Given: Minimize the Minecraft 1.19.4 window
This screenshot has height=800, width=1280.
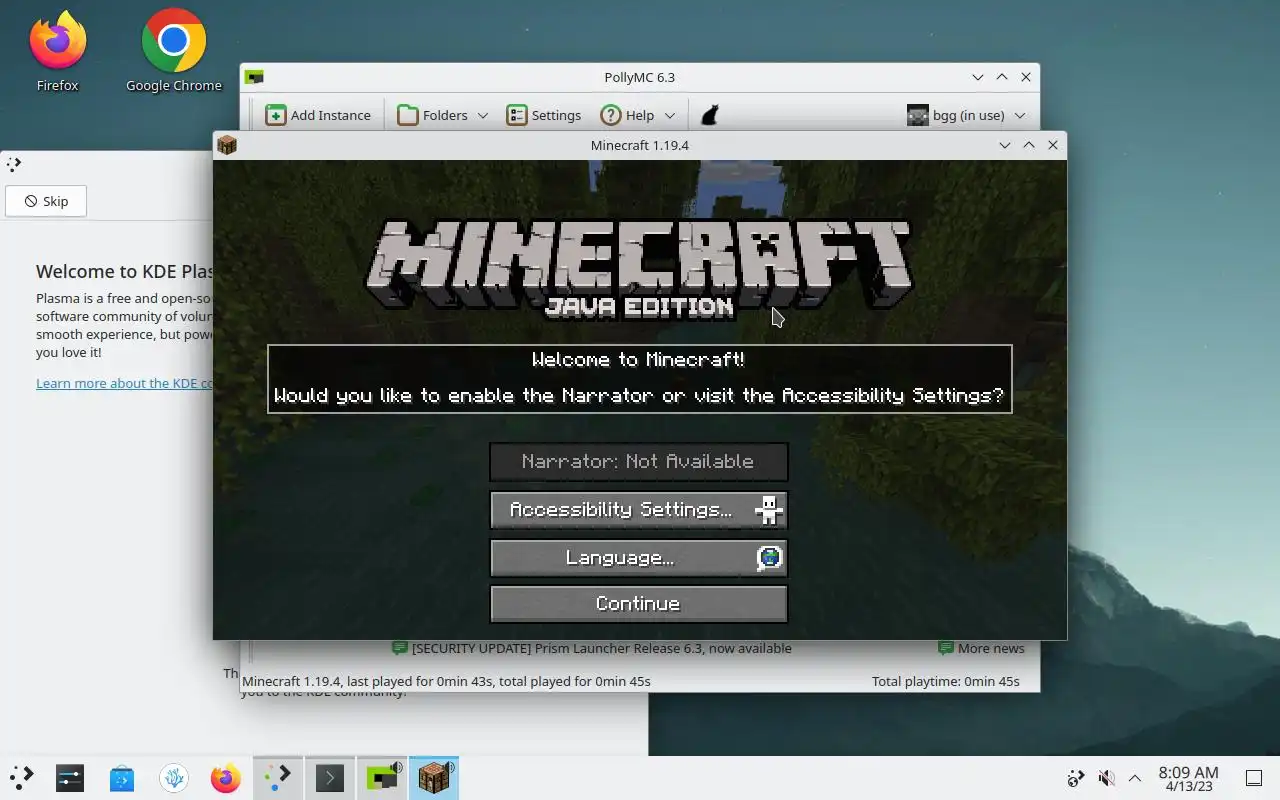Looking at the screenshot, I should 1005,145.
